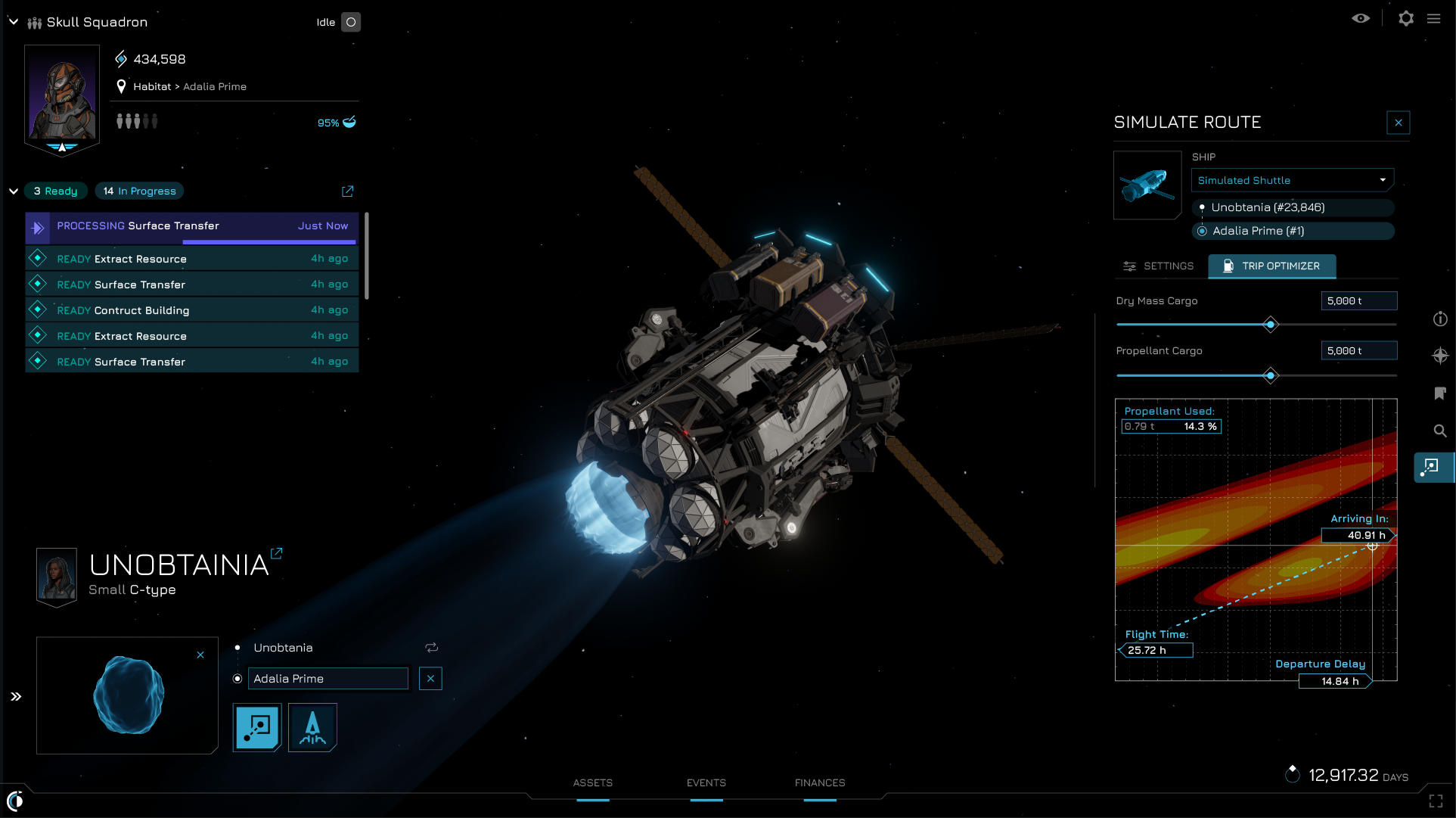The width and height of the screenshot is (1456, 818).
Task: Drag the Dry Mass Cargo slider
Action: (x=1270, y=324)
